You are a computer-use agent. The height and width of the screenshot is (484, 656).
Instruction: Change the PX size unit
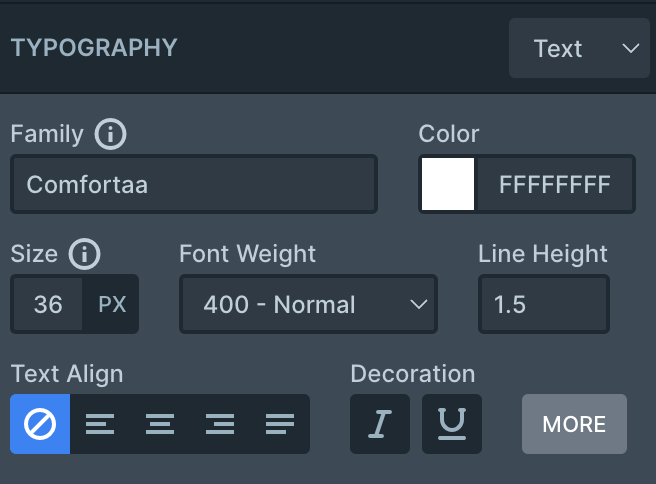[x=111, y=304]
